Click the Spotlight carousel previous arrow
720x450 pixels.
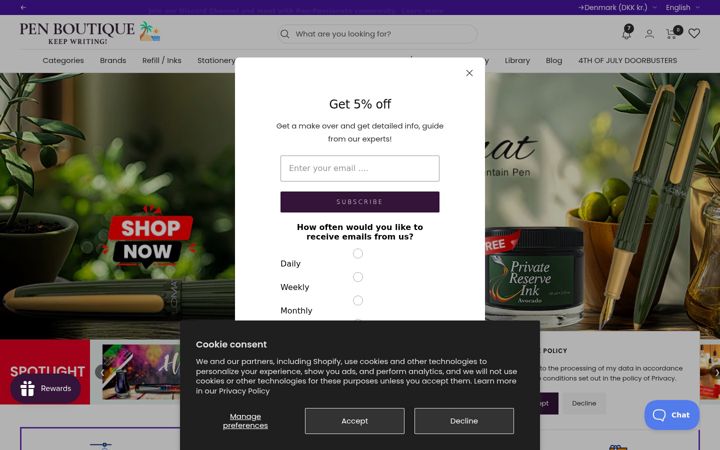100,372
